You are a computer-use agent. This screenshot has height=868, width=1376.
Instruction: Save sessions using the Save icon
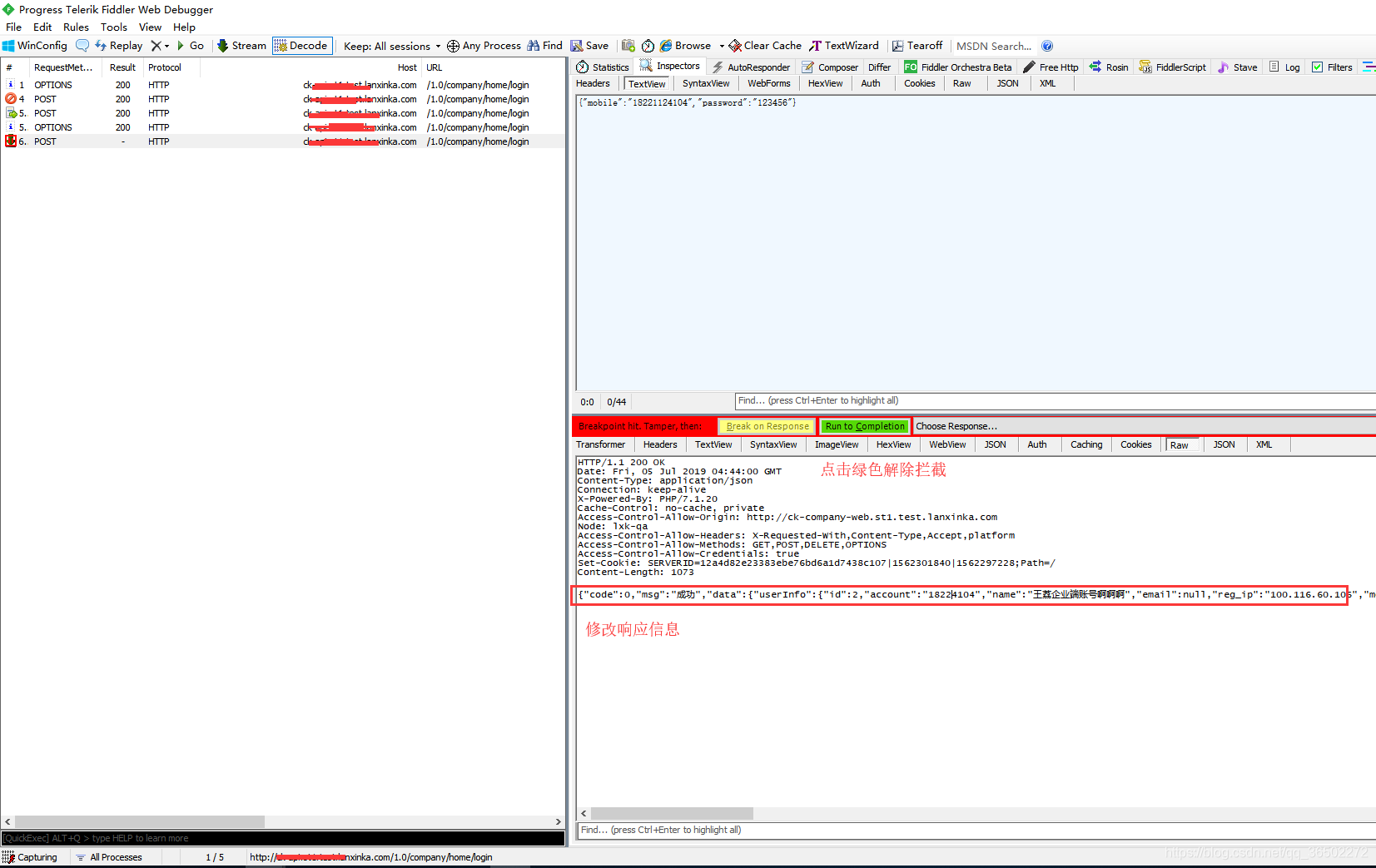pos(589,46)
